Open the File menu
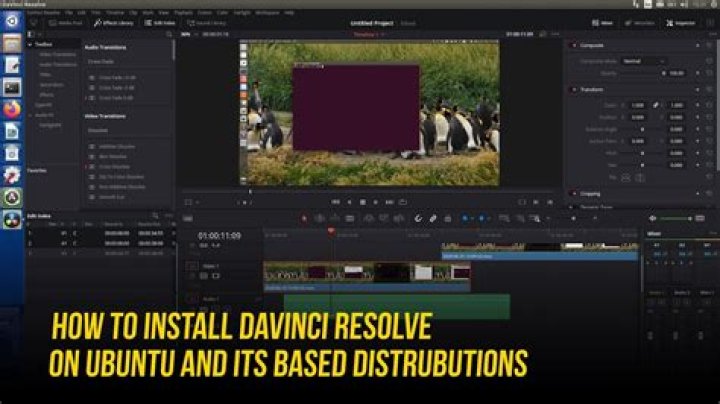The width and height of the screenshot is (720, 404). [69, 13]
